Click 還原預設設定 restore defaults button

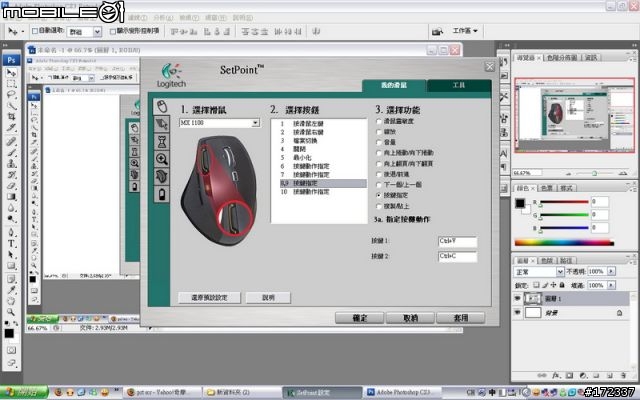pyautogui.click(x=209, y=298)
